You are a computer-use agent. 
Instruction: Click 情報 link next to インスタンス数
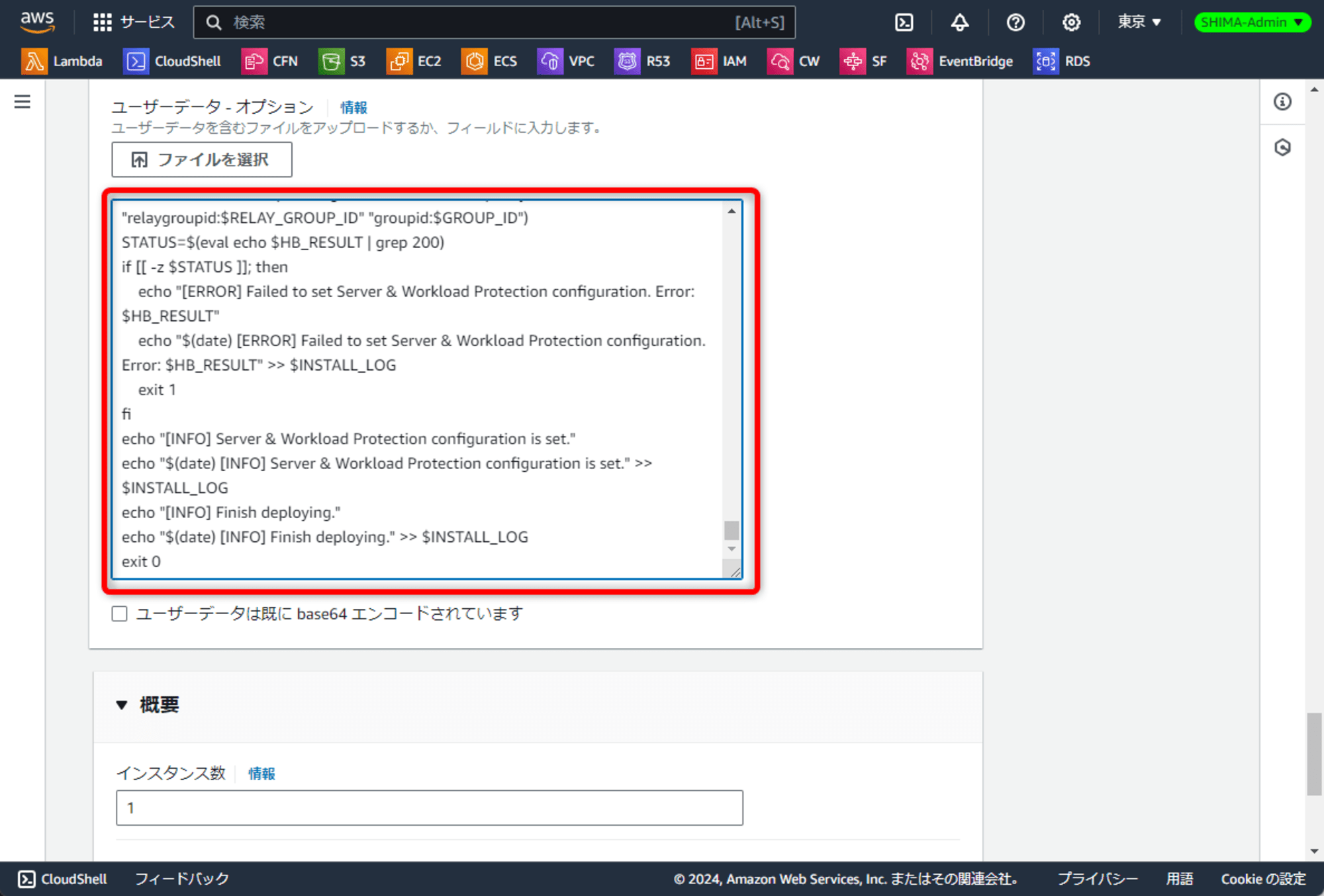click(x=261, y=774)
